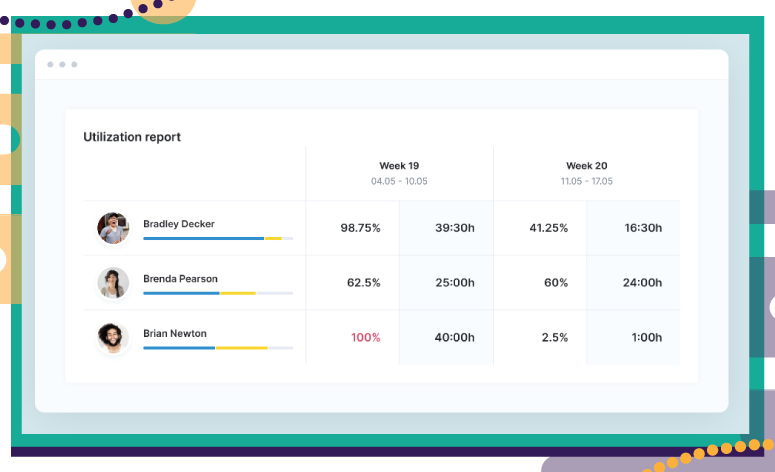Select the Brenda Pearson name
Viewport: 775px width, 472px height.
[180, 279]
